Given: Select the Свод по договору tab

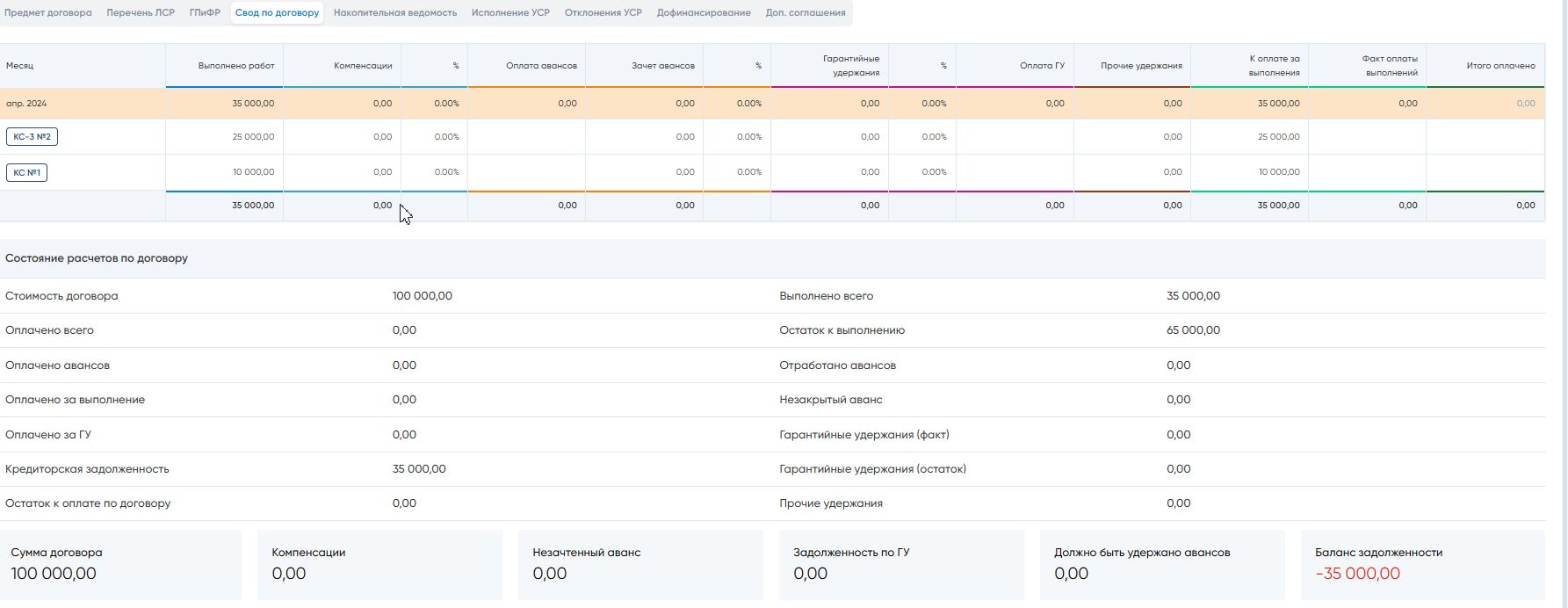Looking at the screenshot, I should [x=277, y=13].
